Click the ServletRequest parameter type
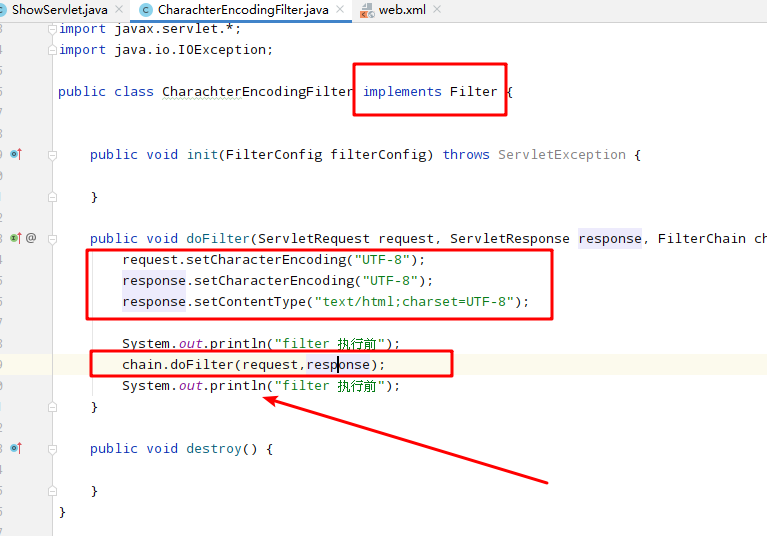The height and width of the screenshot is (536, 767). pyautogui.click(x=314, y=239)
